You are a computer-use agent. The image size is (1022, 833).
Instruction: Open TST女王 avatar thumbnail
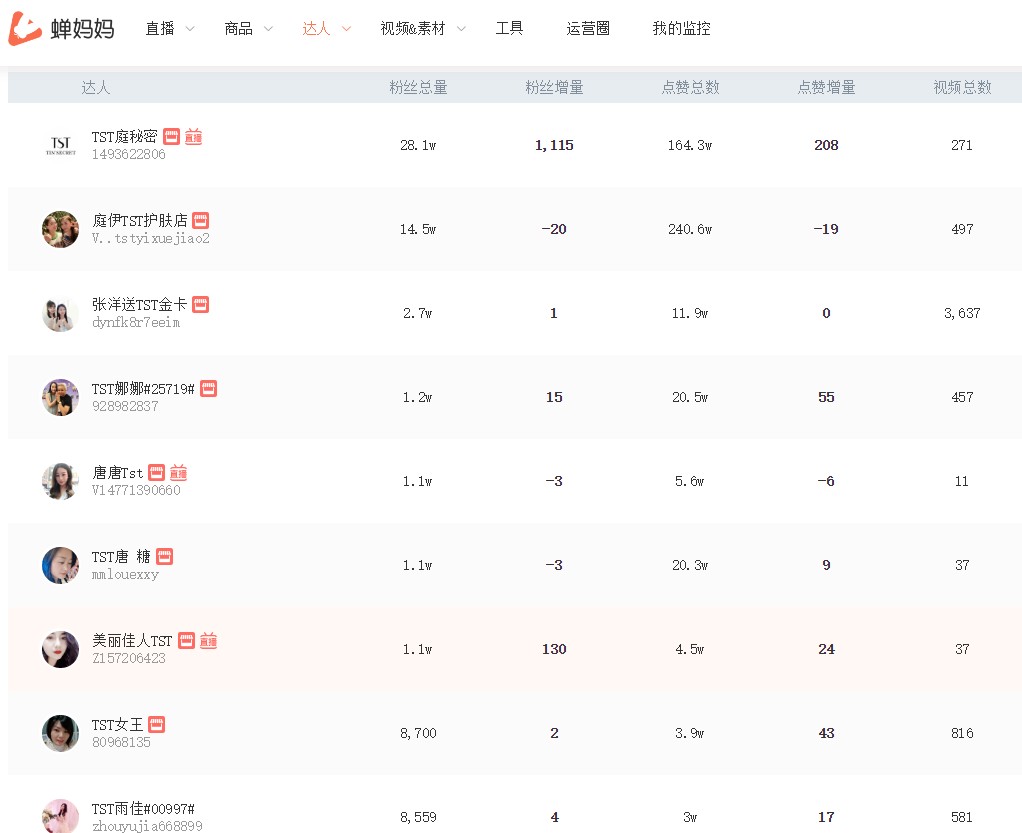61,733
